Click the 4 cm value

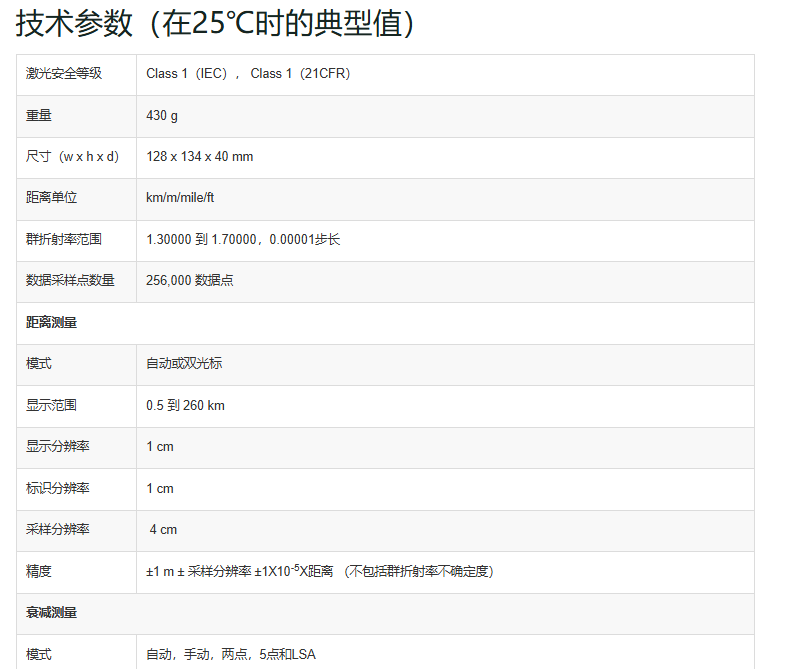[x=163, y=529]
